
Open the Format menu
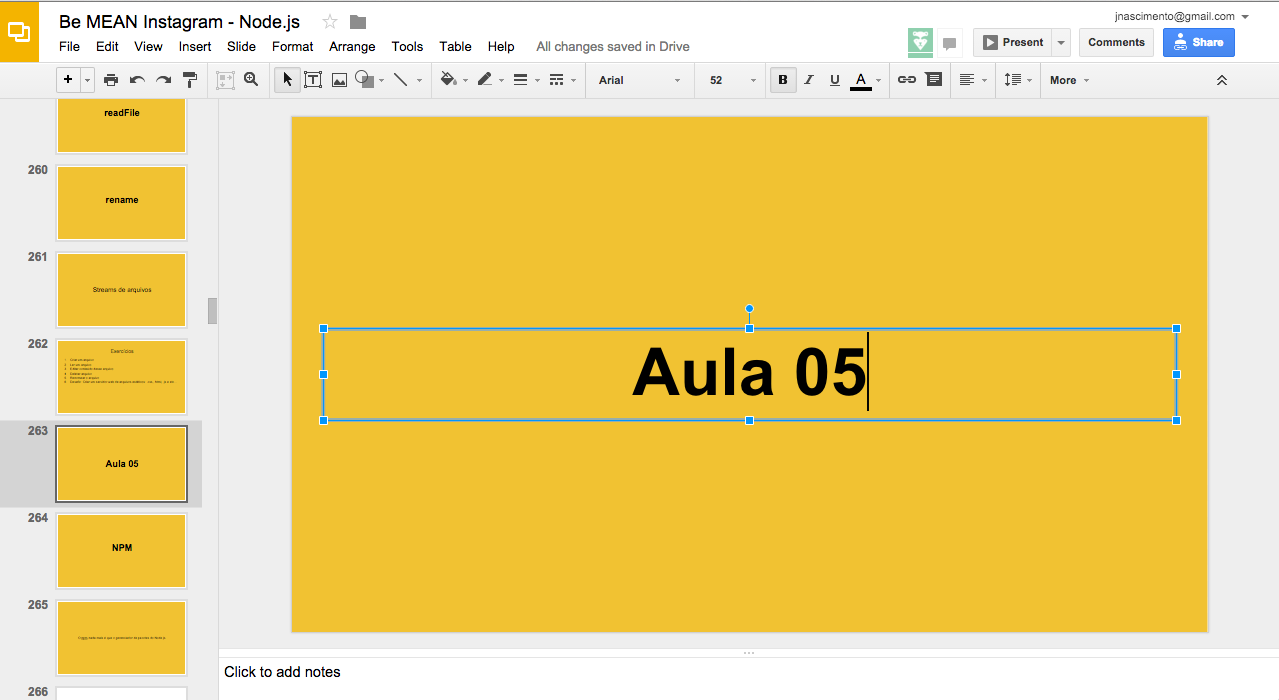pos(292,46)
